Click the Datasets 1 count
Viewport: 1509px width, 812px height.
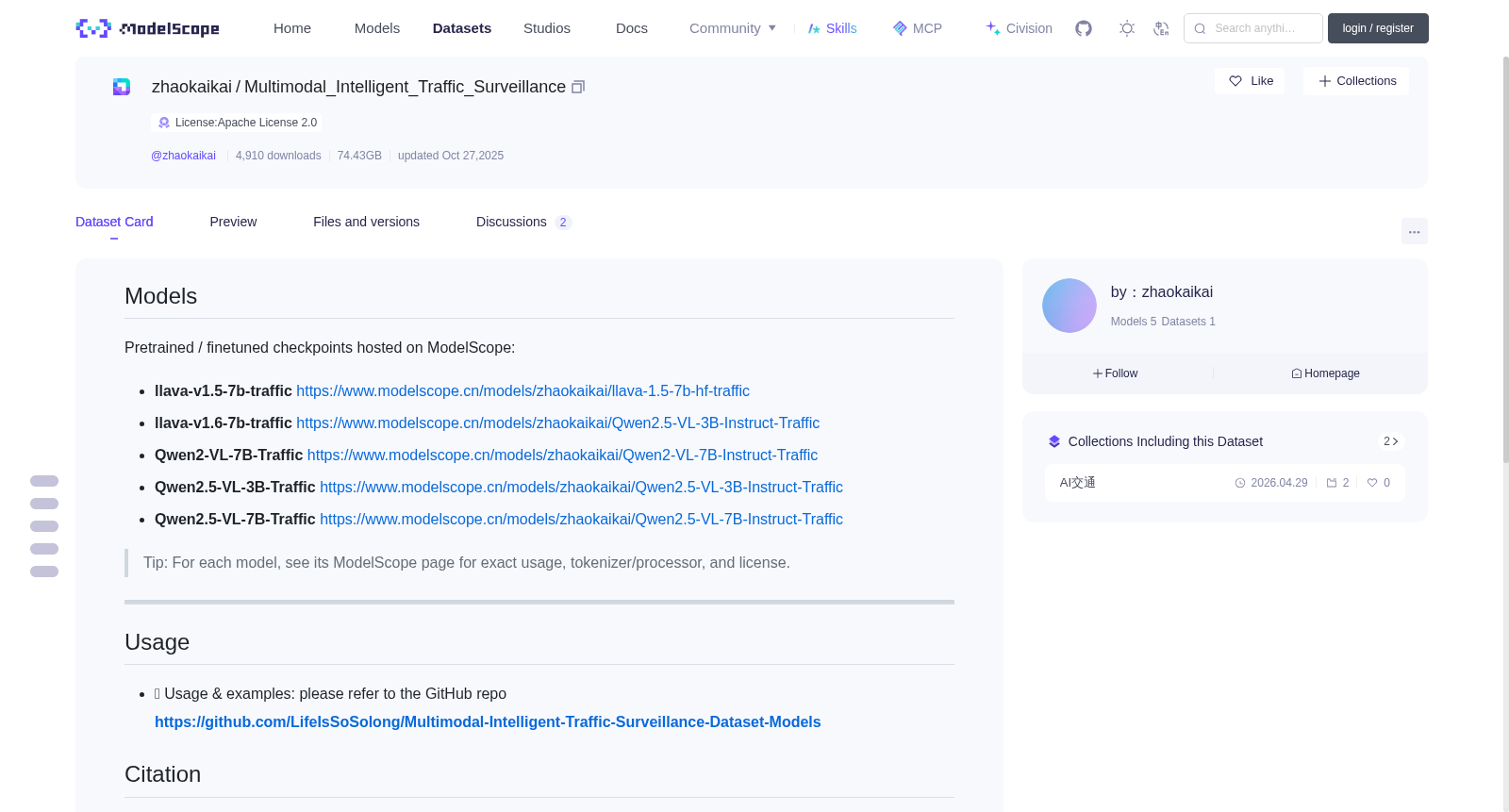[1188, 322]
